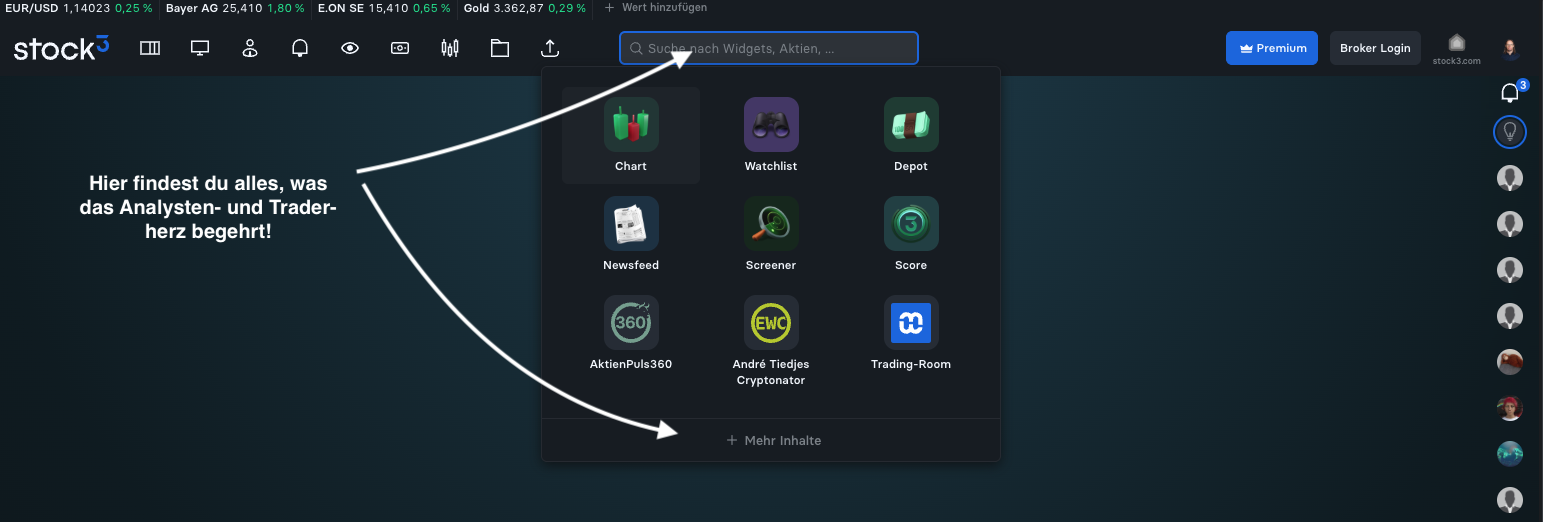Viewport: 1543px width, 522px height.
Task: Click the Gold ticker quote
Action: coord(527,8)
